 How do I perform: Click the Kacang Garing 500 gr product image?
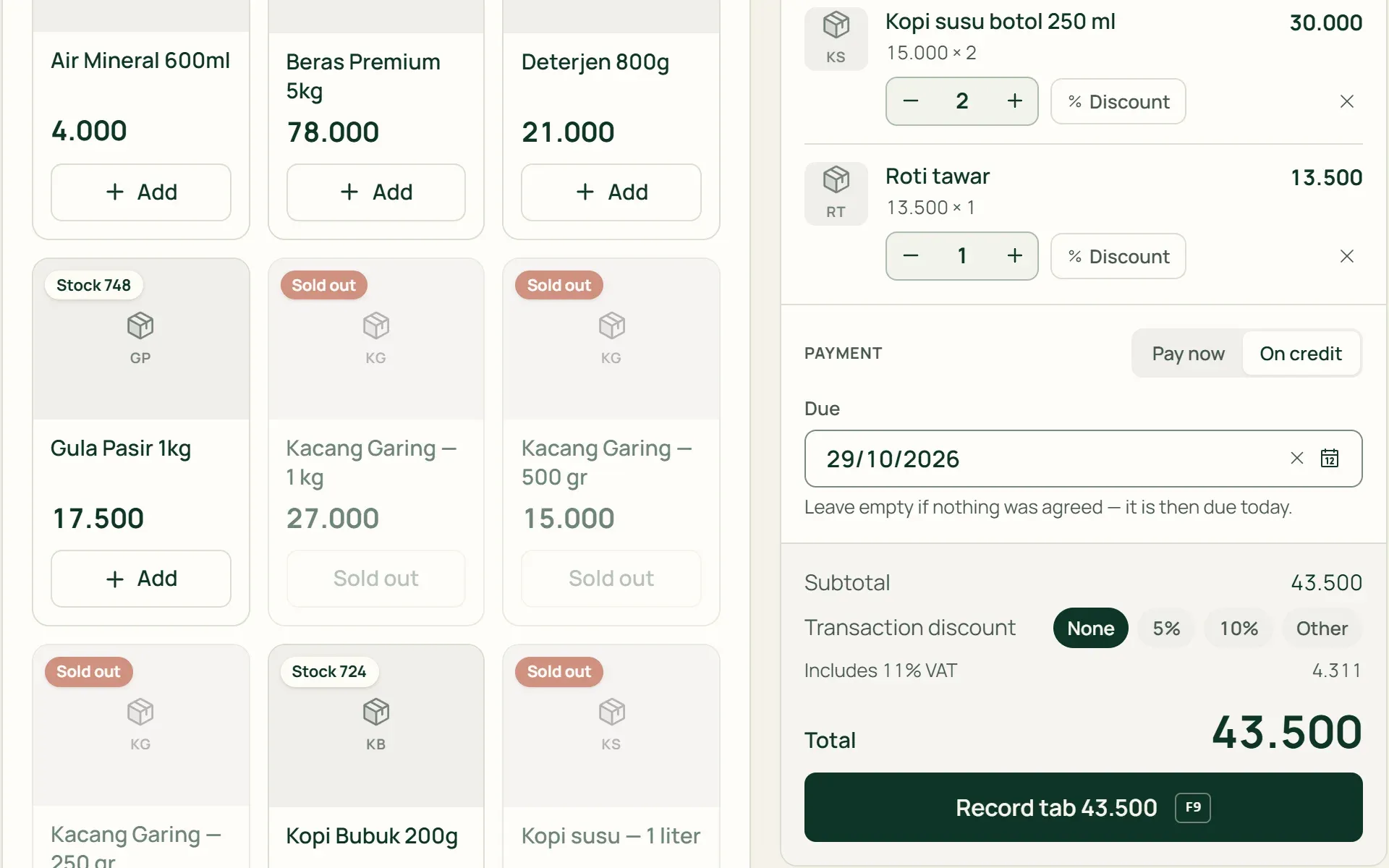611,339
